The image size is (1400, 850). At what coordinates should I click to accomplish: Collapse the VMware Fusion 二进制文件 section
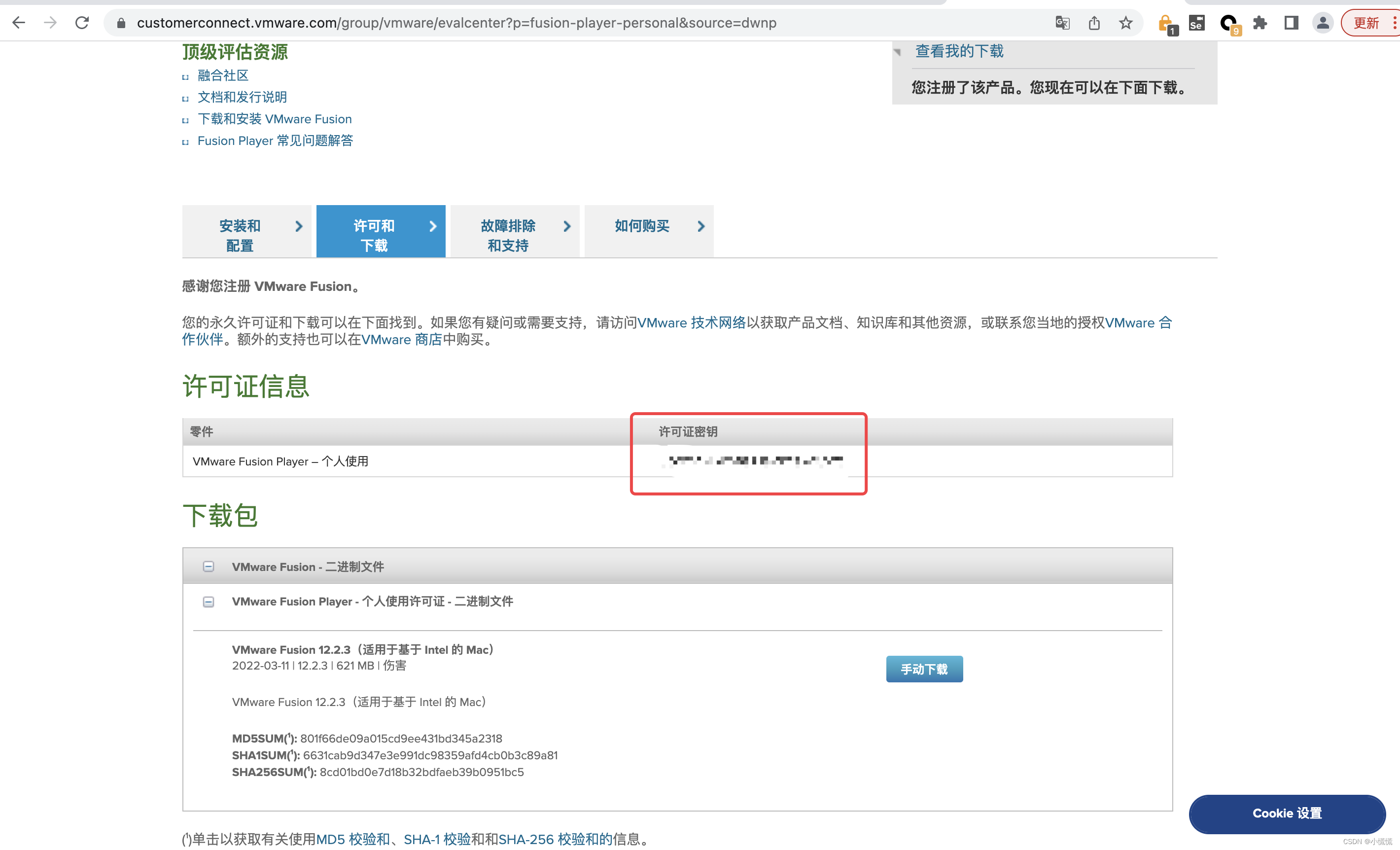(x=209, y=567)
